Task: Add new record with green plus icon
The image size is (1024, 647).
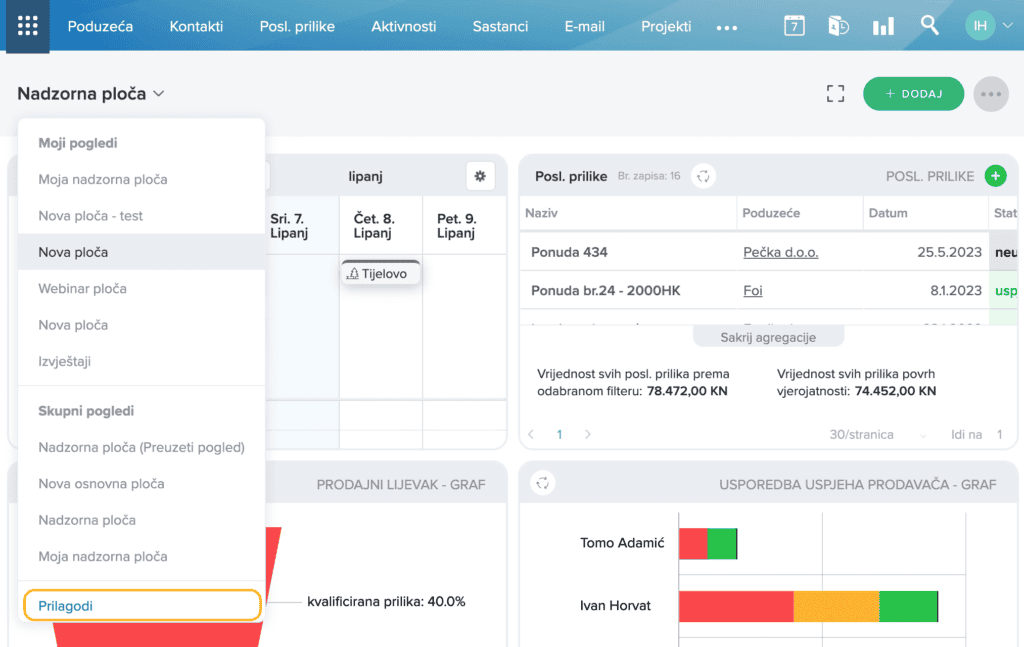Action: [x=995, y=176]
